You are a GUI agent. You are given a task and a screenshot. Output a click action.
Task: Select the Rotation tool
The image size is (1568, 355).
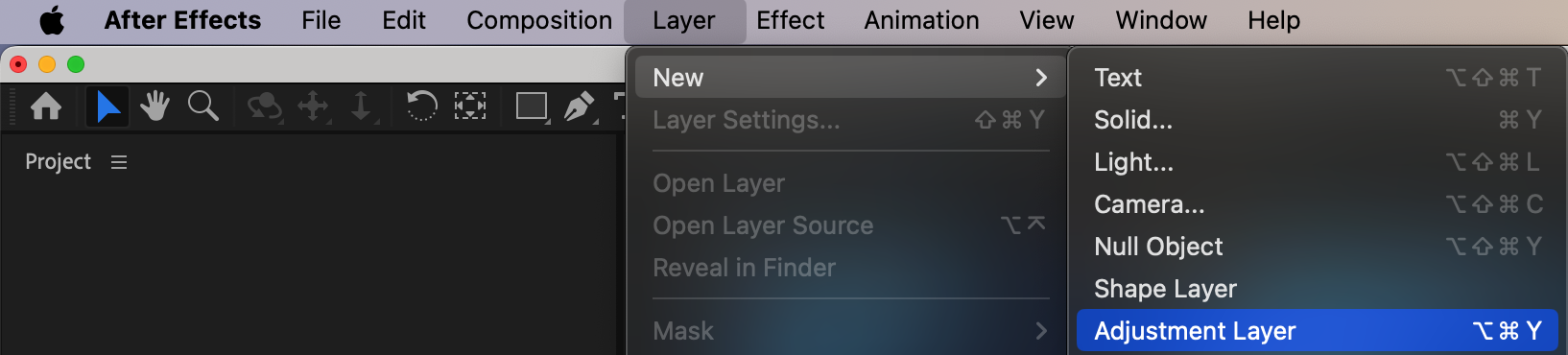[x=421, y=106]
